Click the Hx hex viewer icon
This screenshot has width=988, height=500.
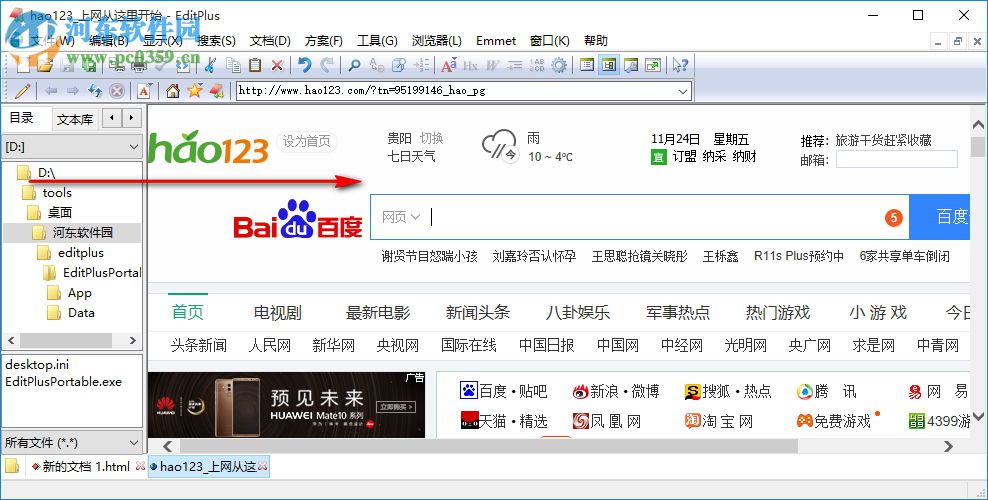(x=470, y=65)
